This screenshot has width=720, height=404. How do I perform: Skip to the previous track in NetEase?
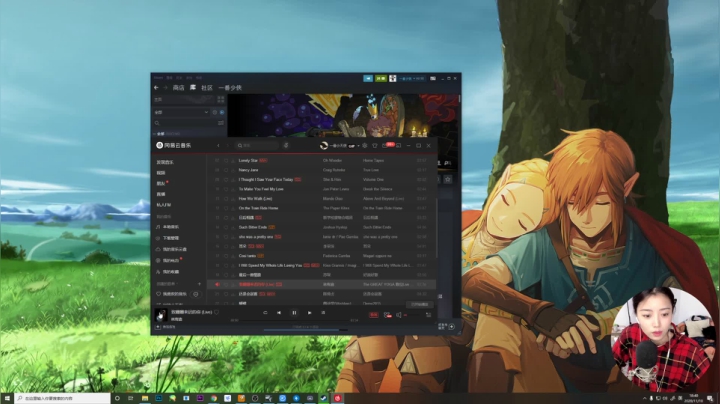279,313
